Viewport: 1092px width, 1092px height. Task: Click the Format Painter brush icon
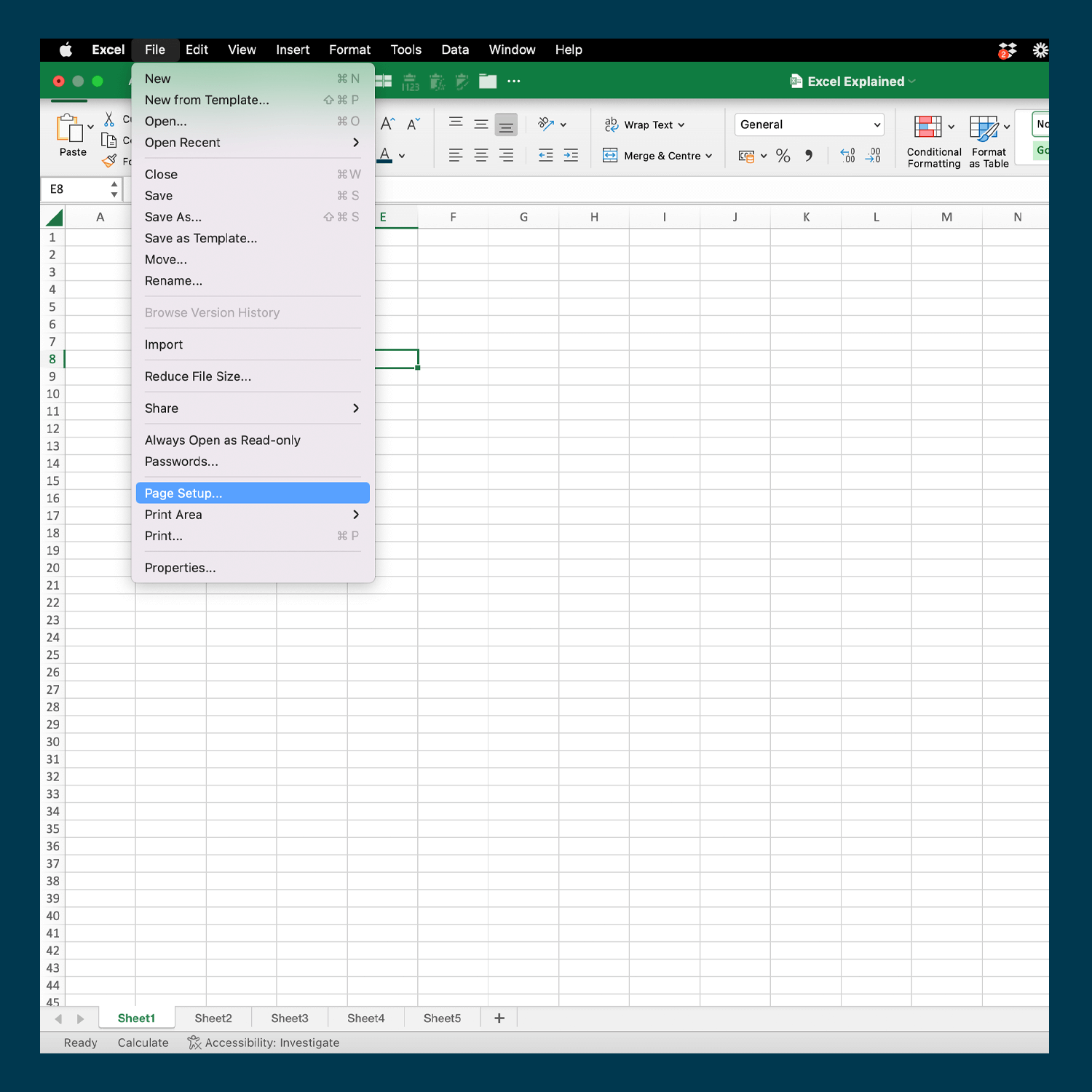[109, 161]
